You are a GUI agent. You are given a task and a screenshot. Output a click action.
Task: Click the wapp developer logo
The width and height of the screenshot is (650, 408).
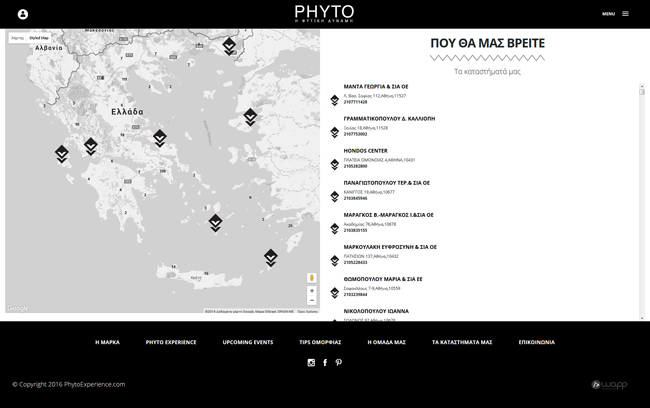tap(609, 385)
